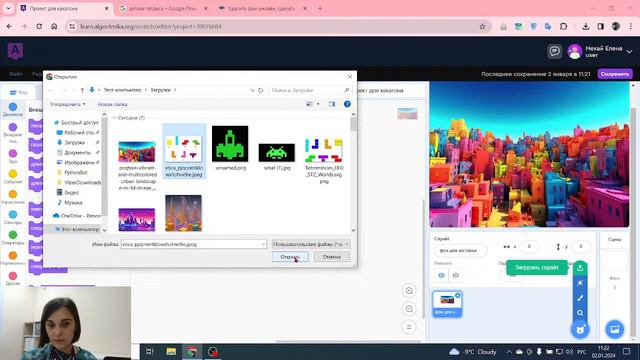
Task: Zoom out the code workspace
Action: tap(409, 309)
